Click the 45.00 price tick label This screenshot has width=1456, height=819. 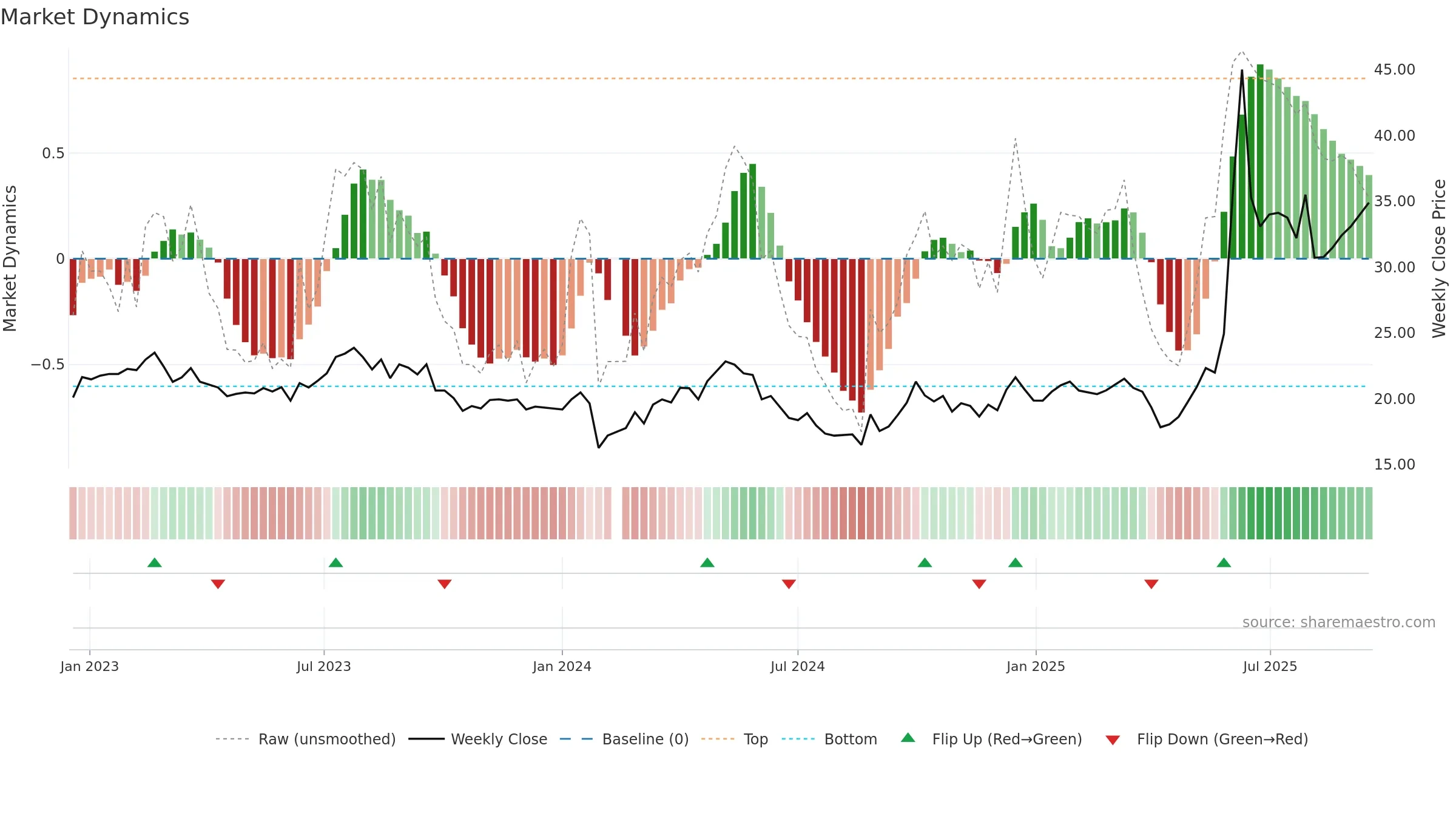[x=1395, y=70]
